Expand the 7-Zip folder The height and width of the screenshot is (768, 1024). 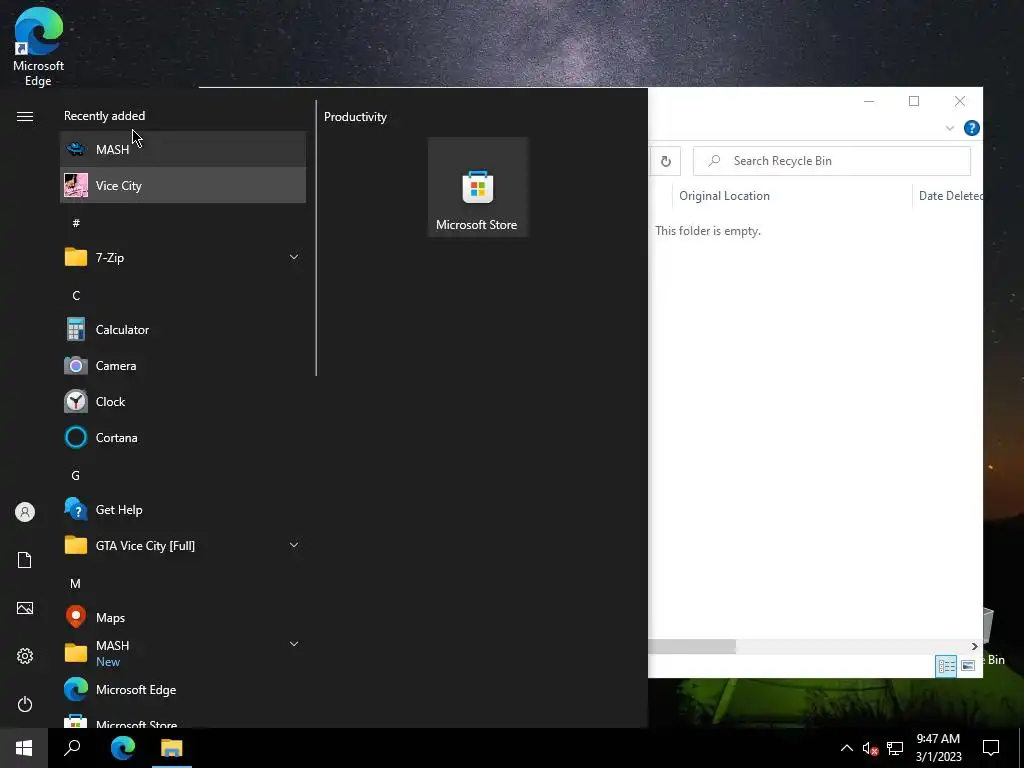(294, 257)
